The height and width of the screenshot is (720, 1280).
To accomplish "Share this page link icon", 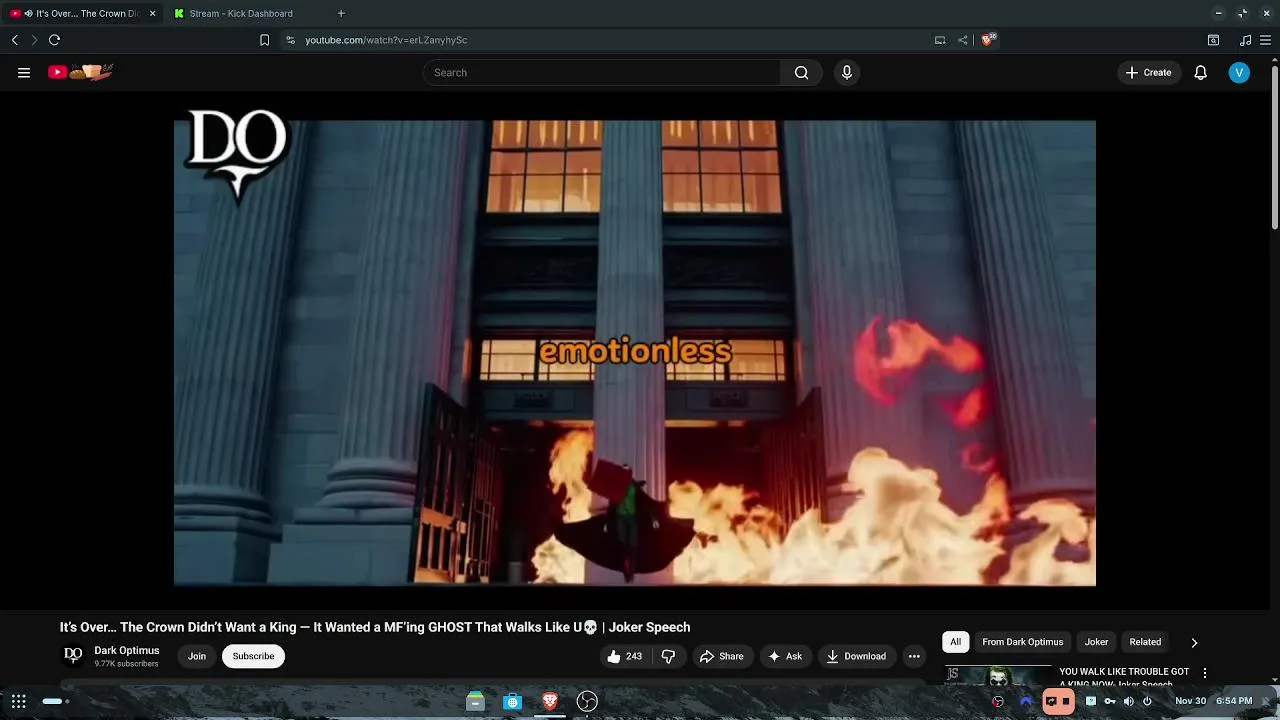I will pyautogui.click(x=963, y=40).
